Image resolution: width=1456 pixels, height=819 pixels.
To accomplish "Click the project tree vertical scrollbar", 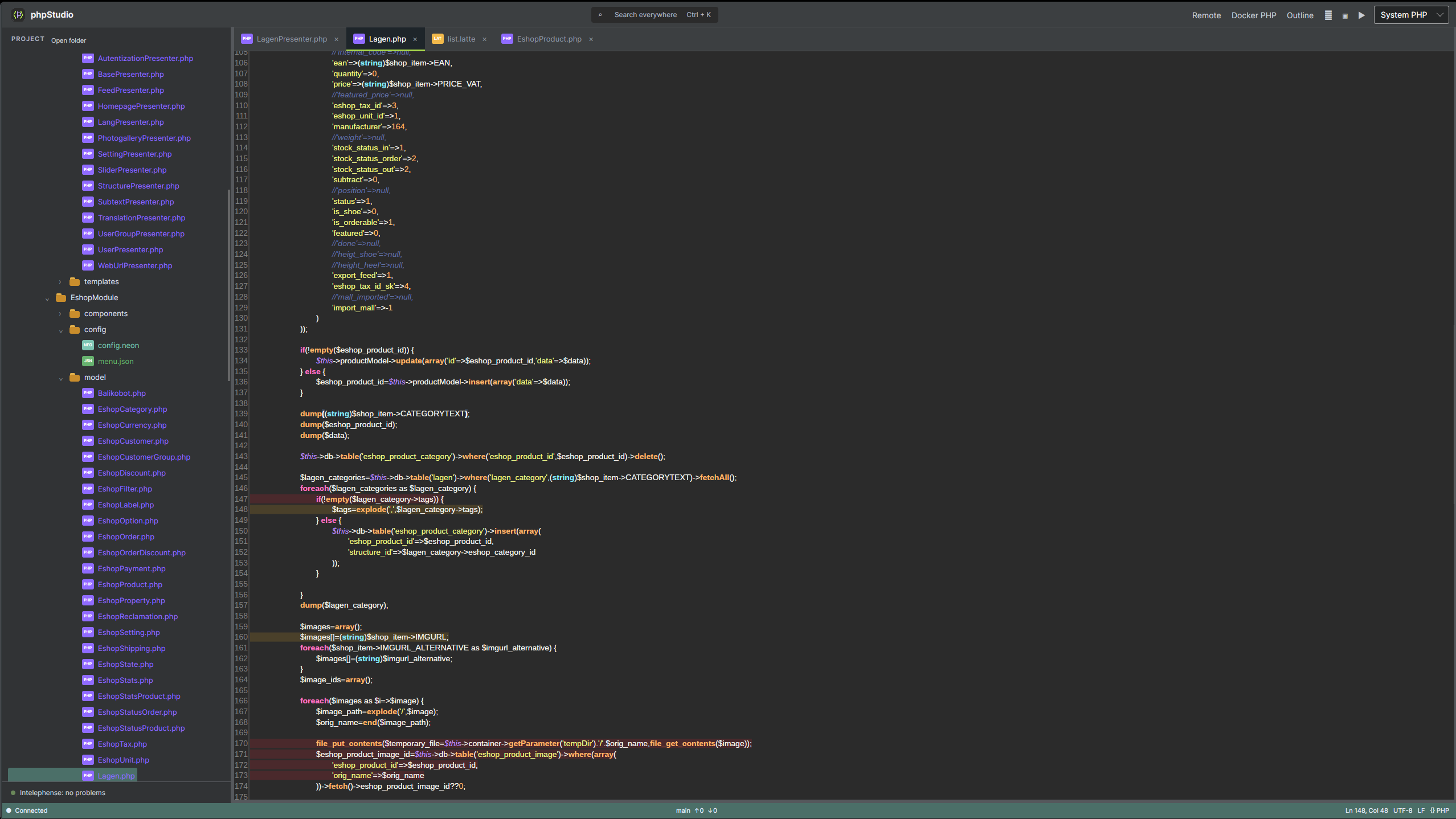I will pos(229,285).
